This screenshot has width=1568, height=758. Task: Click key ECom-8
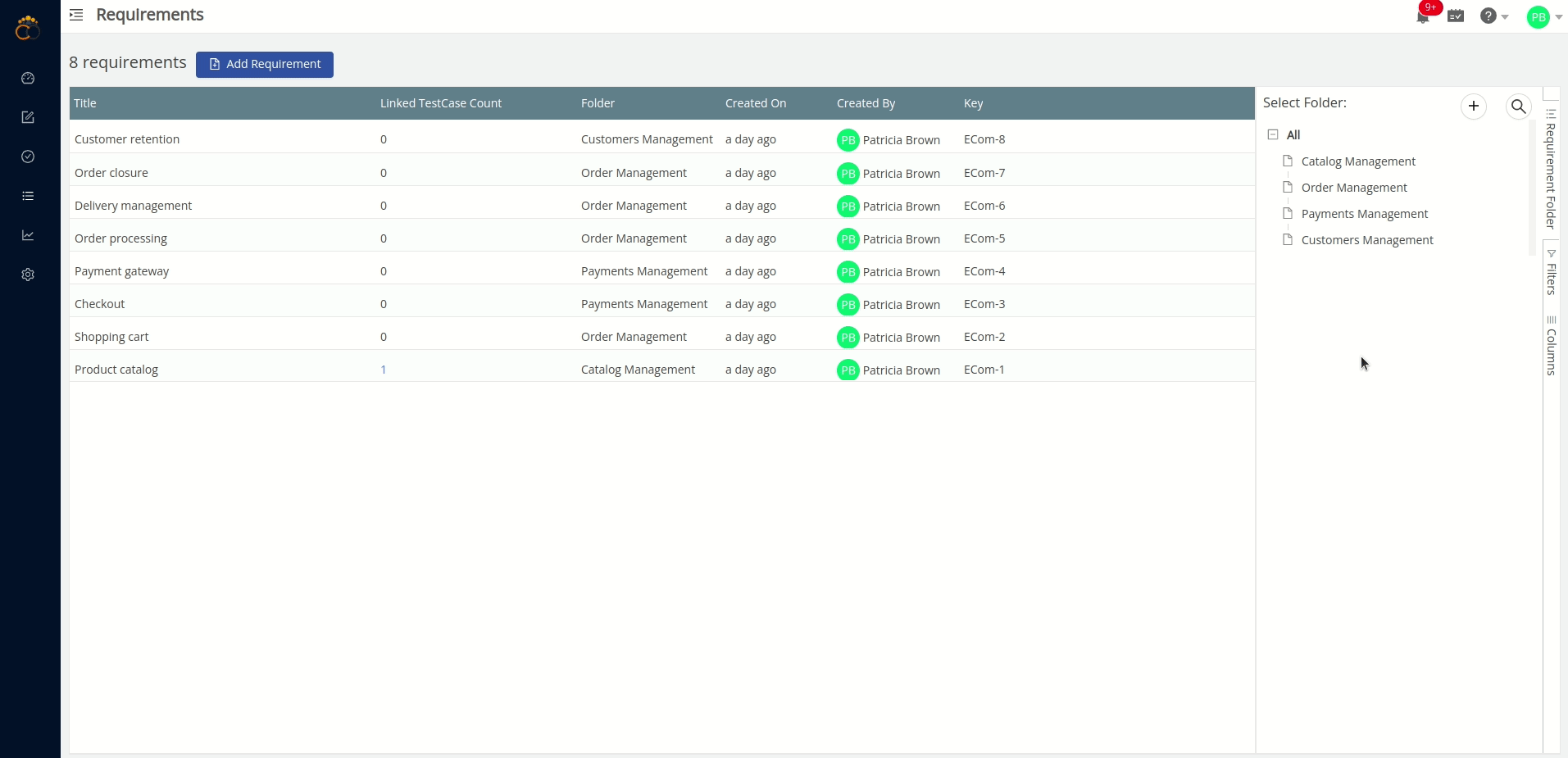click(984, 139)
